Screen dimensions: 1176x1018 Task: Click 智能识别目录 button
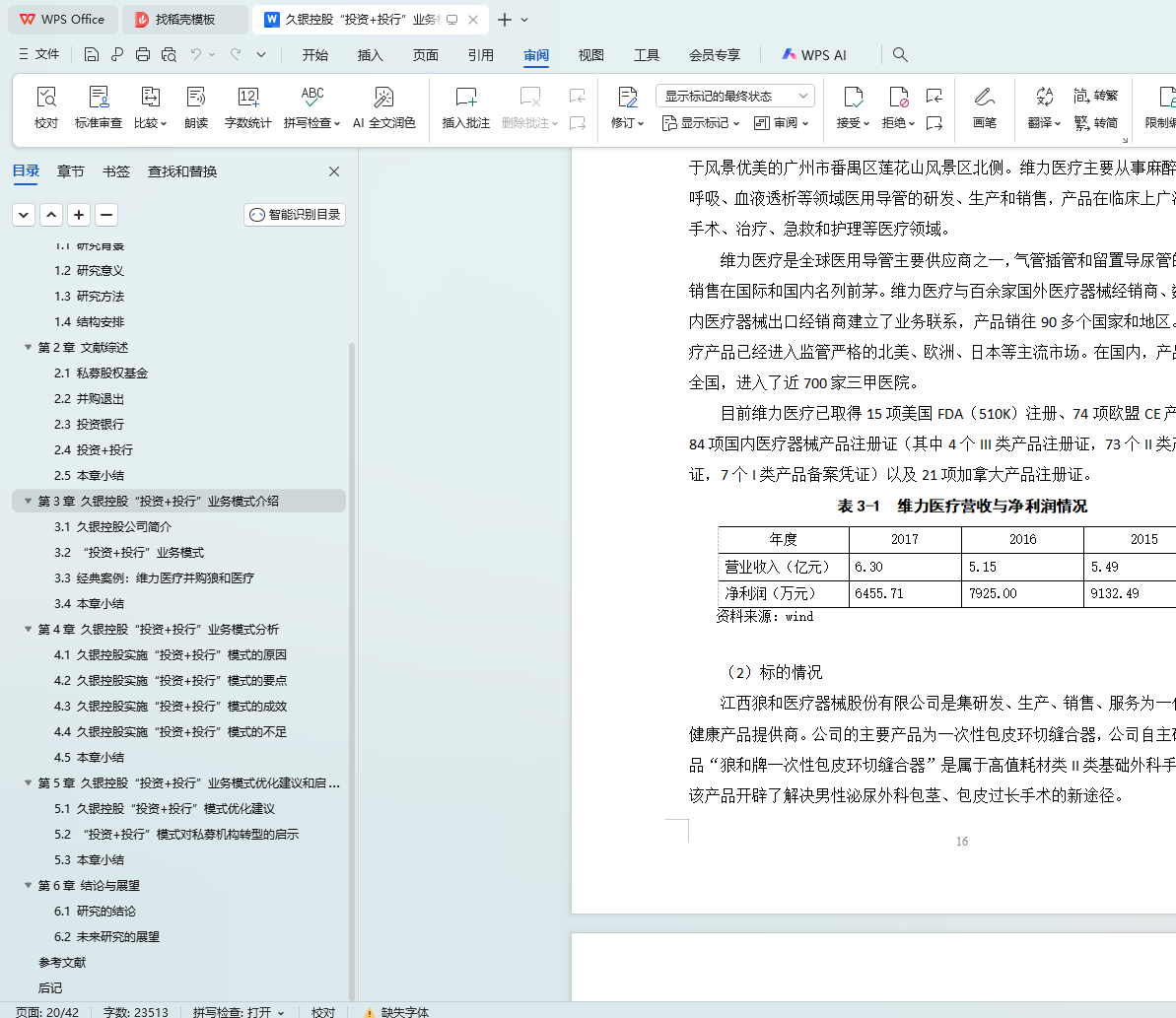point(295,215)
